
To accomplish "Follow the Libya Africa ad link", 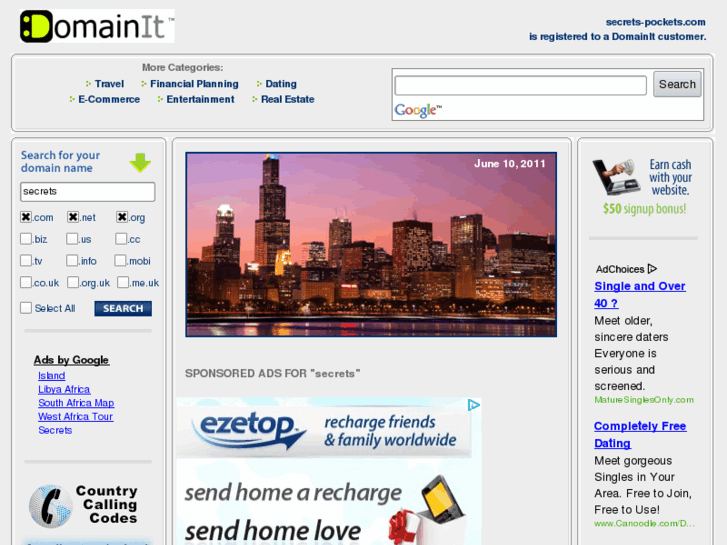I will 64,389.
